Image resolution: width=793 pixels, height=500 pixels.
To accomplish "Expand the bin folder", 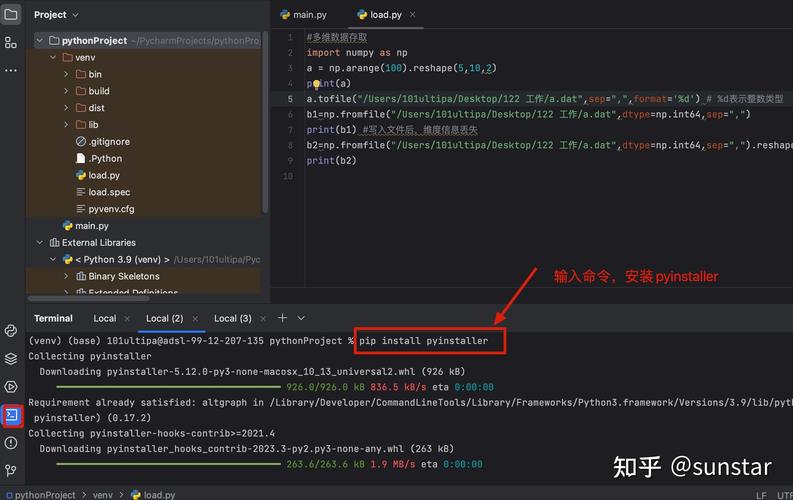I will click(x=66, y=74).
